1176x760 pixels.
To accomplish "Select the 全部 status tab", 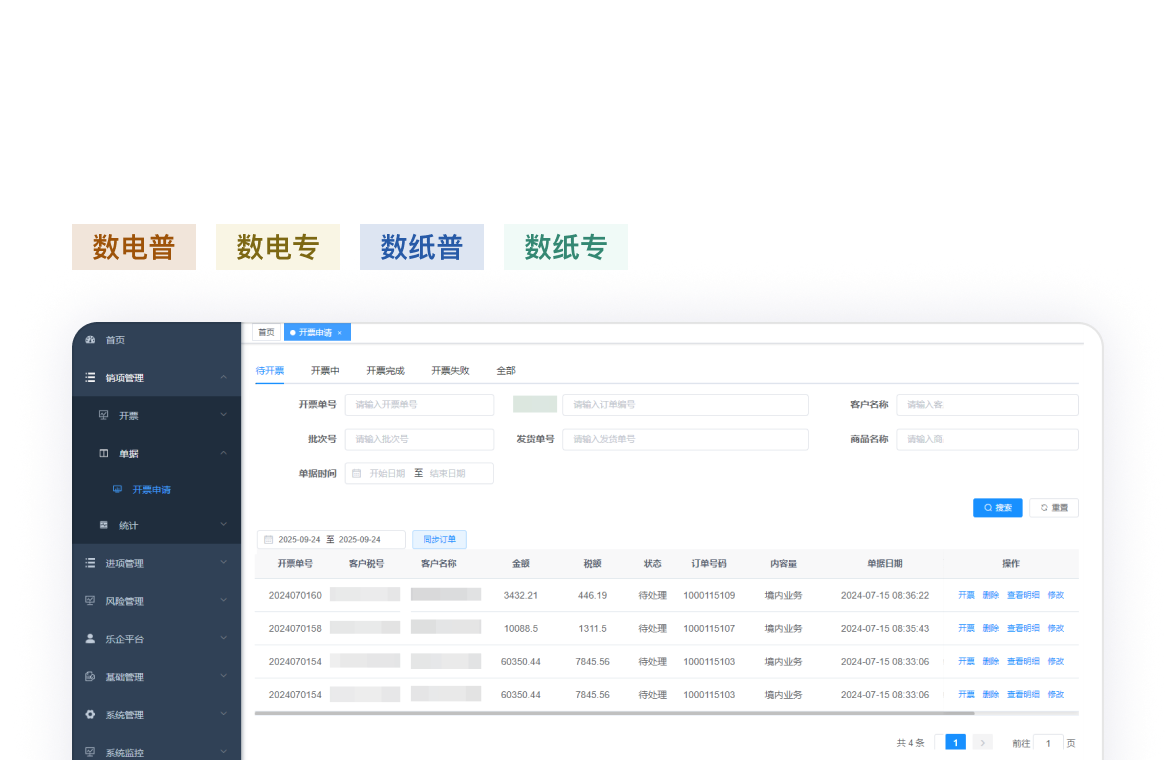I will point(506,371).
